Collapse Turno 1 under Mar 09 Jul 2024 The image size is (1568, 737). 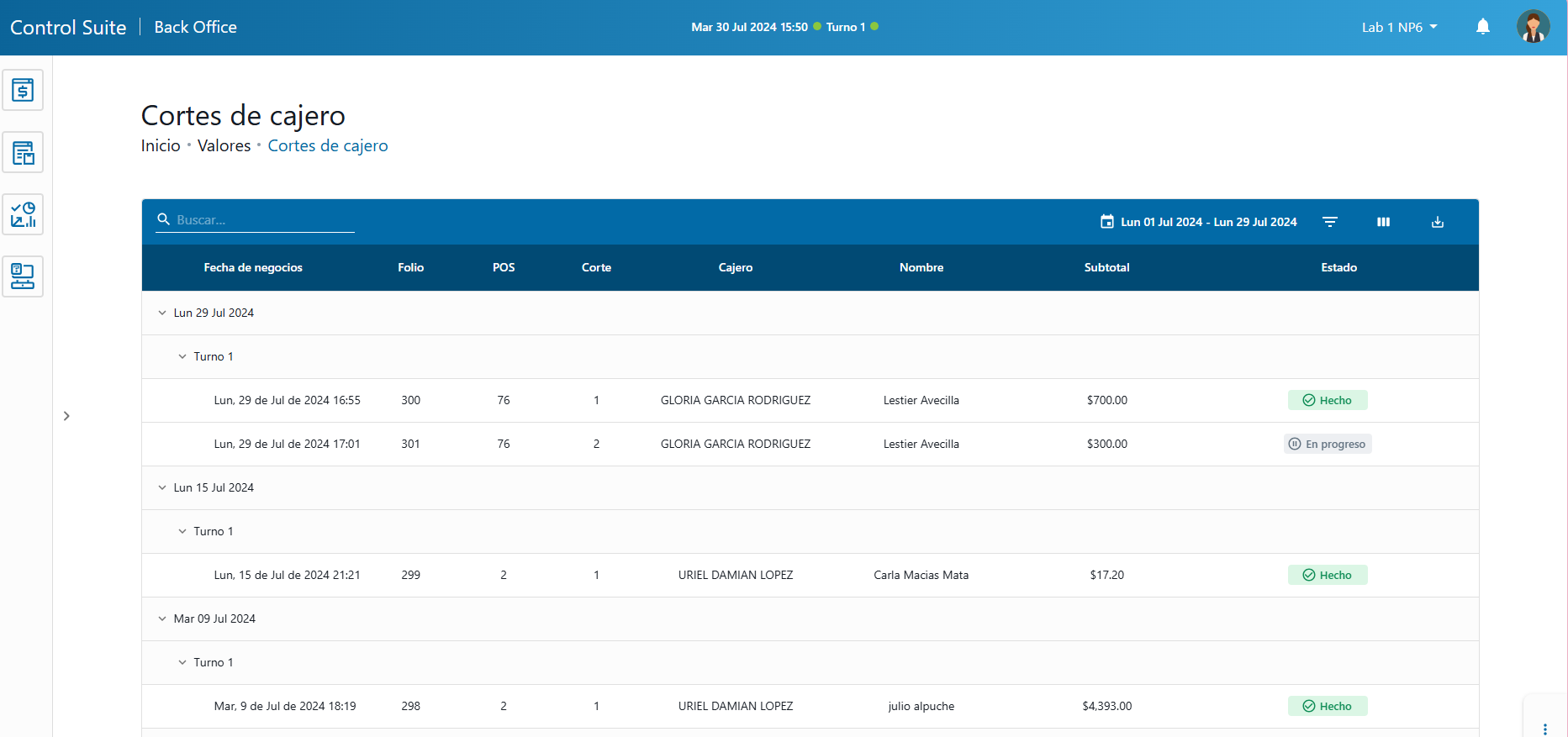coord(182,662)
